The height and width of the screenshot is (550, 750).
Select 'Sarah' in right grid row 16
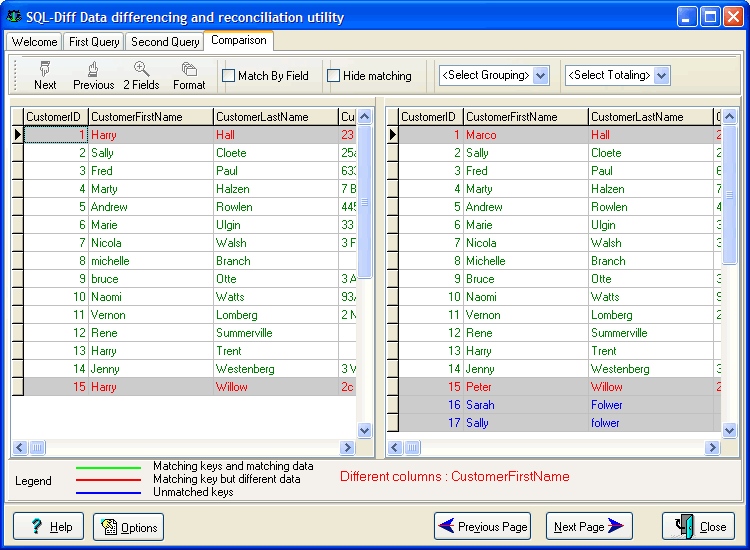(x=480, y=405)
